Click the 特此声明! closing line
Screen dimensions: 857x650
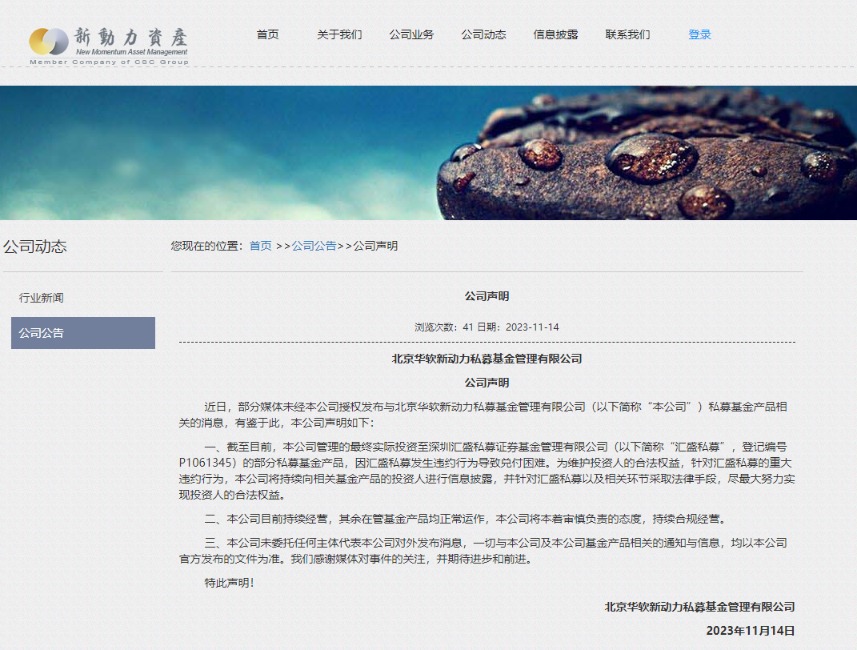coord(230,583)
